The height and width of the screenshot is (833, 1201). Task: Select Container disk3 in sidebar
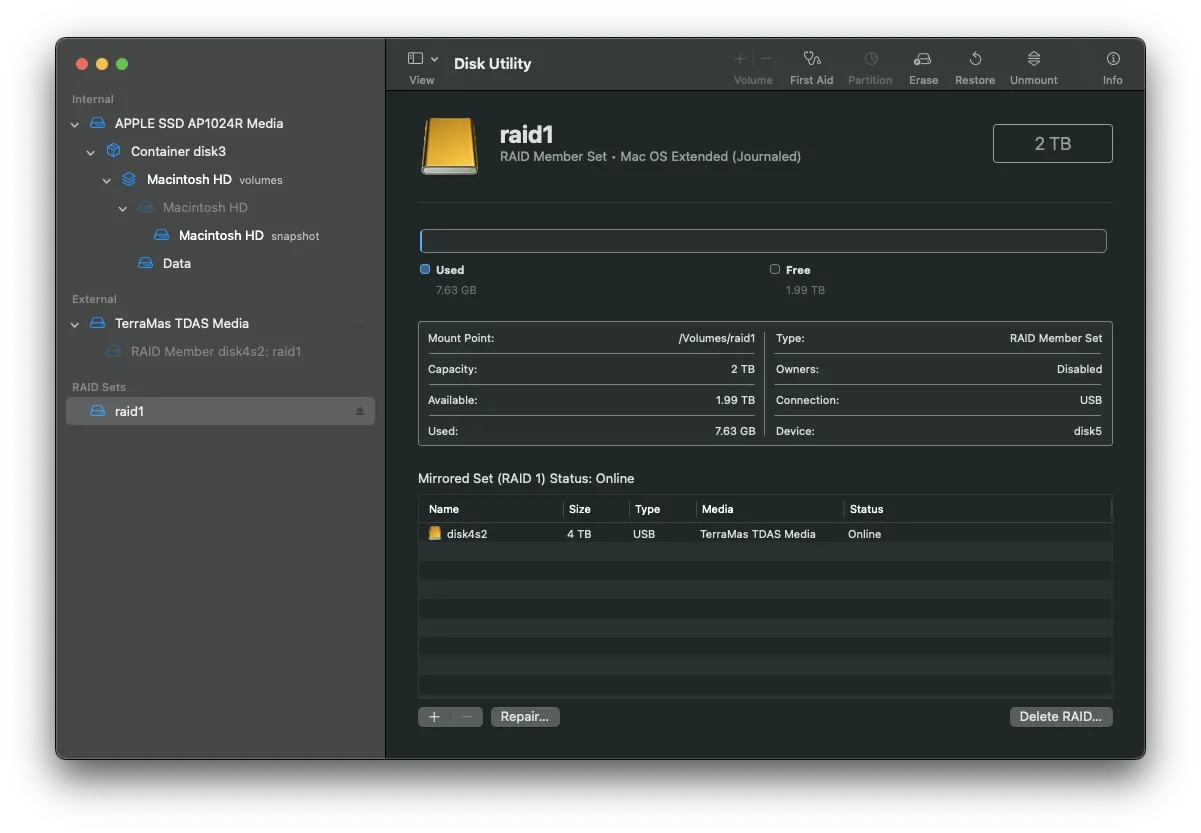pos(178,151)
